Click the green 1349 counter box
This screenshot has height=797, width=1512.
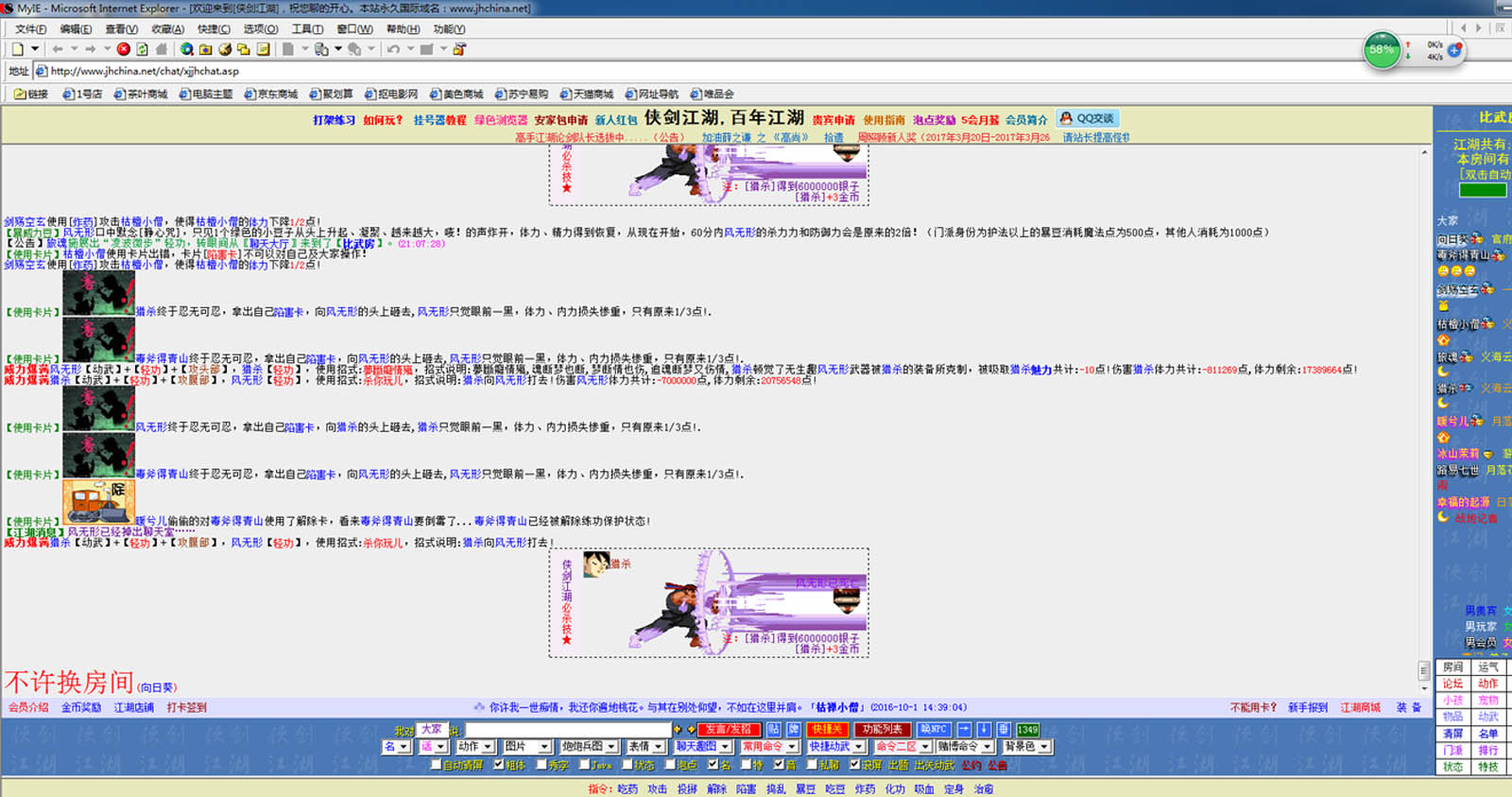pyautogui.click(x=1027, y=729)
